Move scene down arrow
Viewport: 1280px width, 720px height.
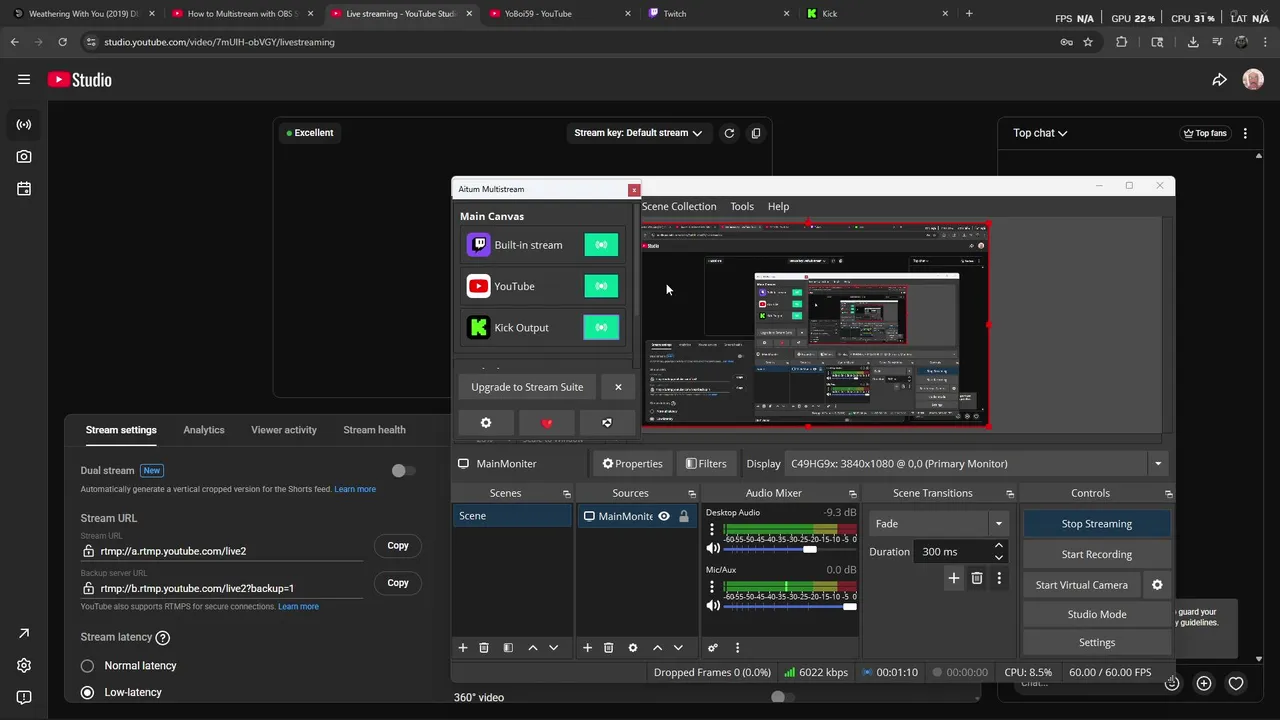tap(553, 648)
